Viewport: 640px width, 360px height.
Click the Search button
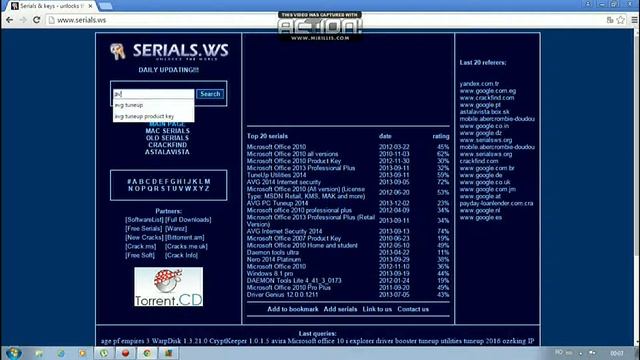(x=210, y=94)
